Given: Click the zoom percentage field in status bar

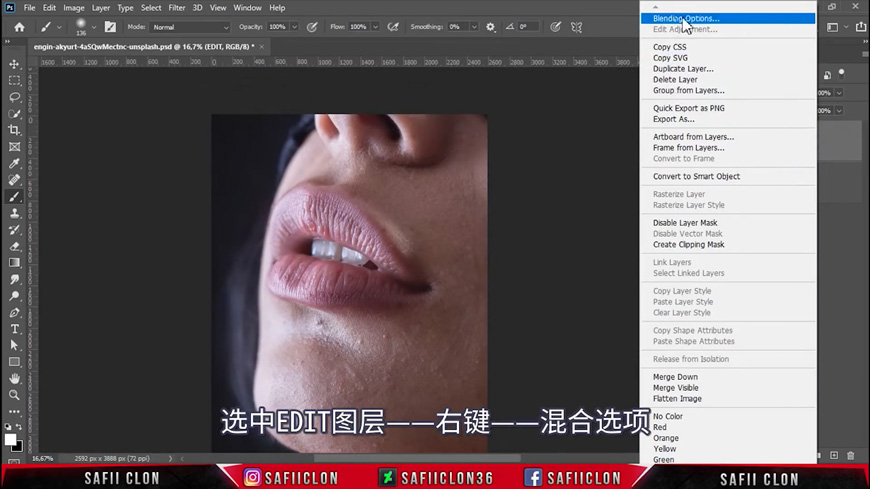Looking at the screenshot, I should 42,458.
